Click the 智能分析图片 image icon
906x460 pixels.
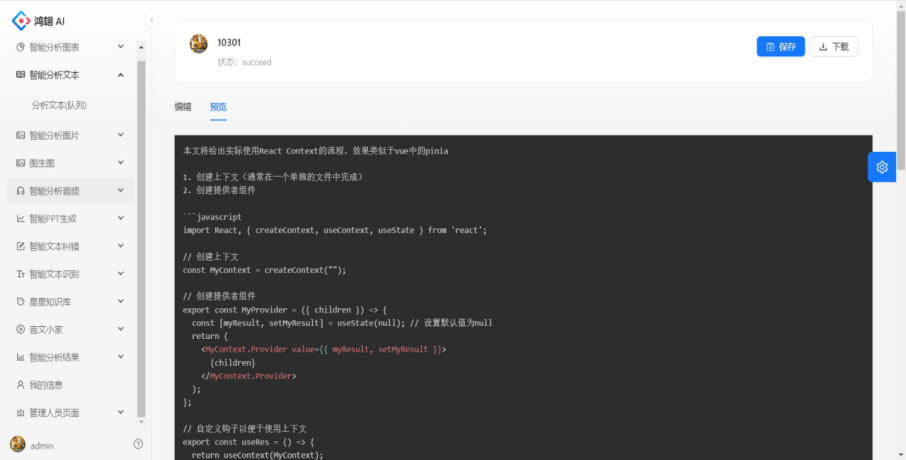pyautogui.click(x=20, y=135)
